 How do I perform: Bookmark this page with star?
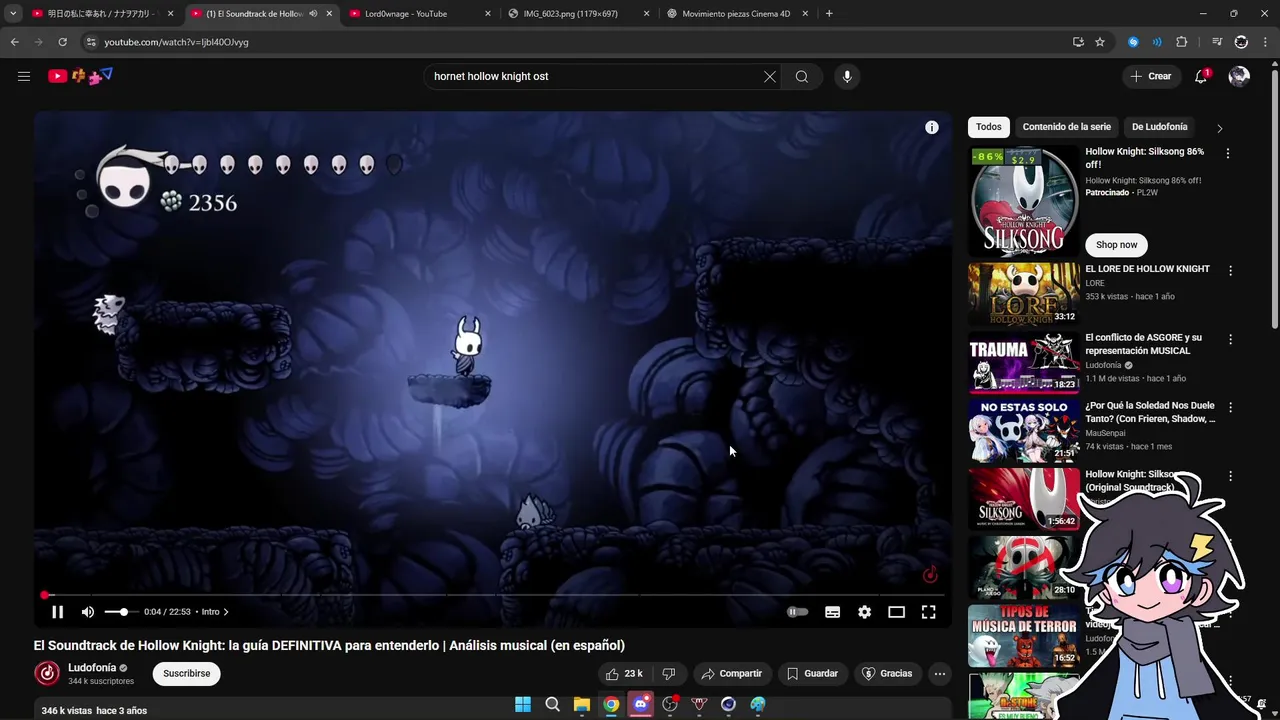pyautogui.click(x=1100, y=42)
